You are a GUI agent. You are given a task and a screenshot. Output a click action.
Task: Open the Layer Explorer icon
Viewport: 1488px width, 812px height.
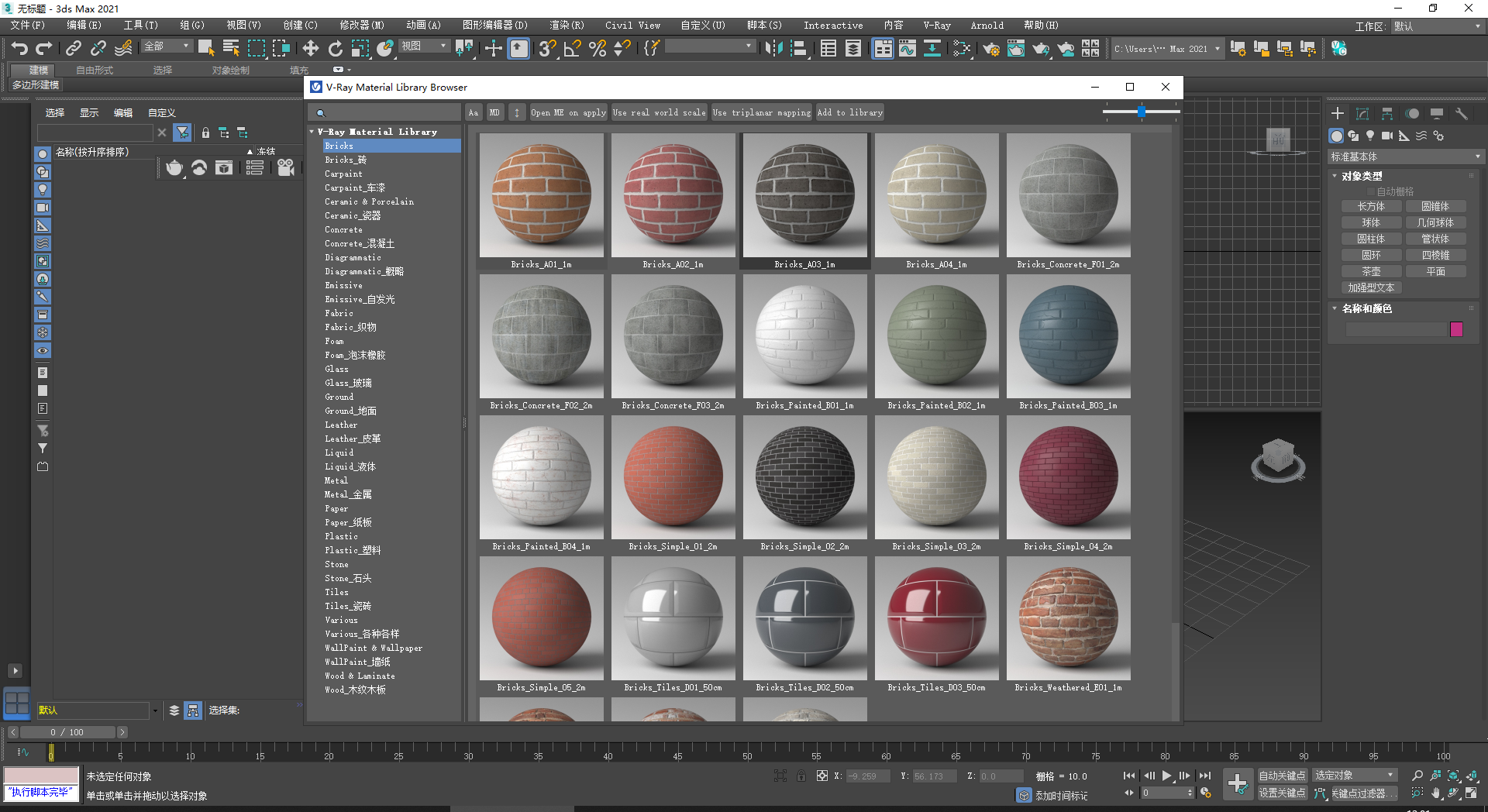coord(853,48)
